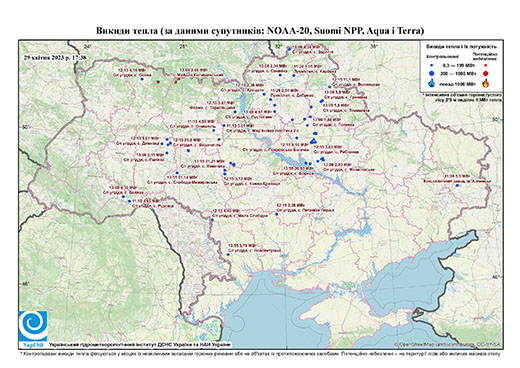Screen dimensions: 520x368
Task: Click the institute name caption beside the logo
Action: tap(139, 344)
